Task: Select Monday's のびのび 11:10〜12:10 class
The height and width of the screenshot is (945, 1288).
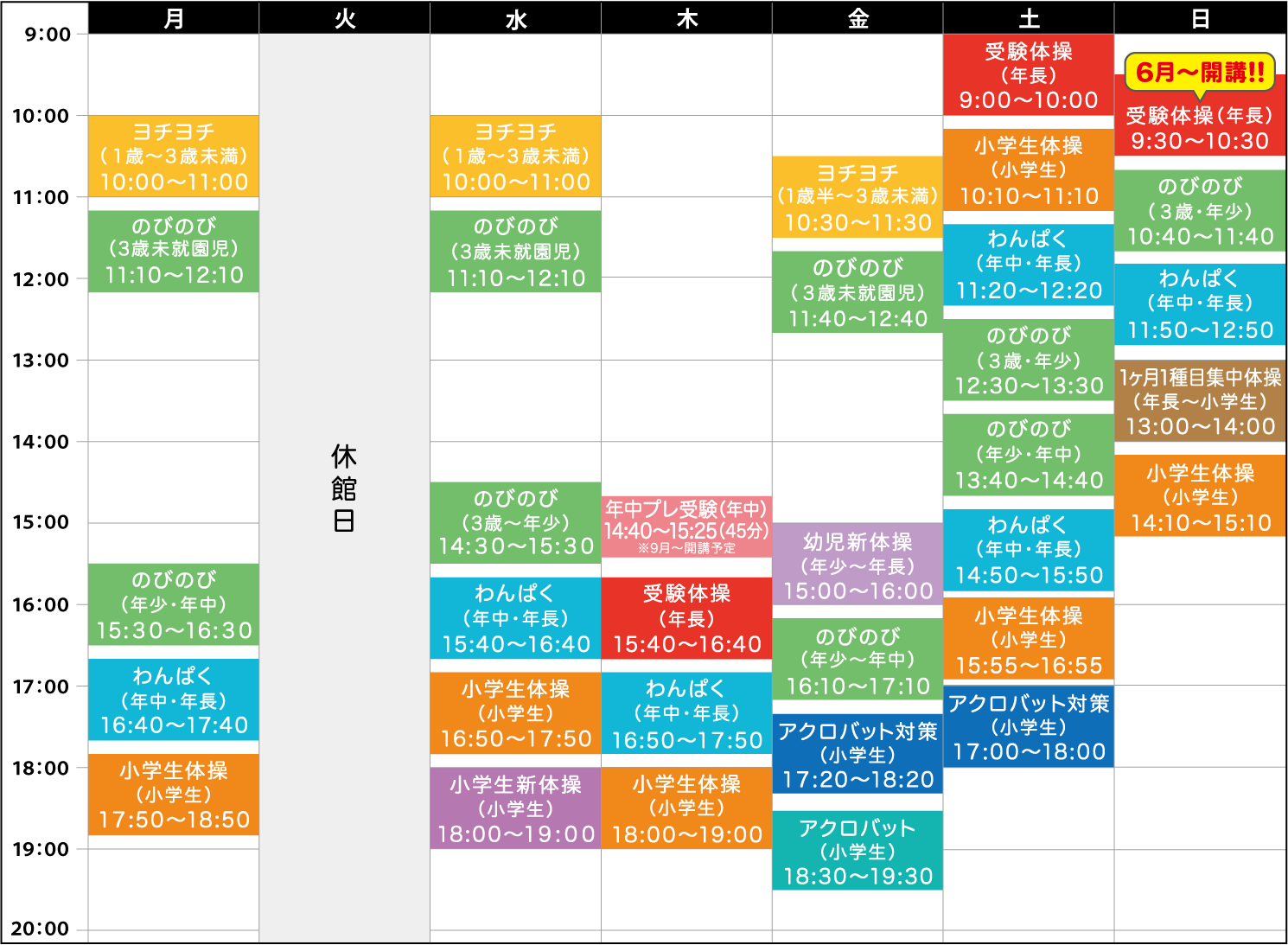Action: (x=174, y=252)
